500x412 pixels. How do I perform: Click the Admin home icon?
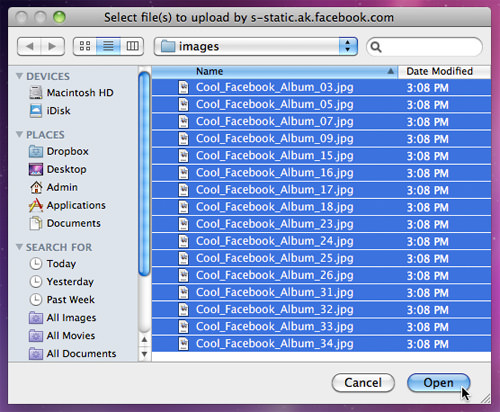pos(36,187)
